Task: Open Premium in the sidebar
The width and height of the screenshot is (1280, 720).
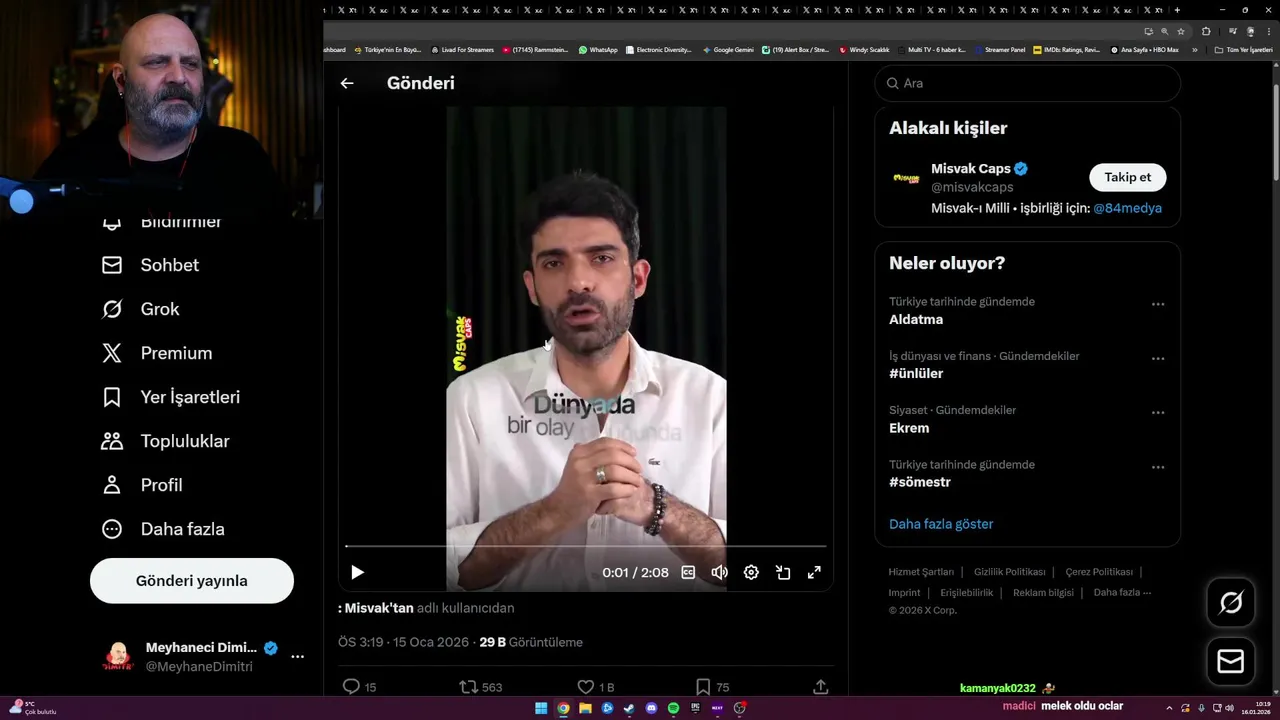Action: 156,353
